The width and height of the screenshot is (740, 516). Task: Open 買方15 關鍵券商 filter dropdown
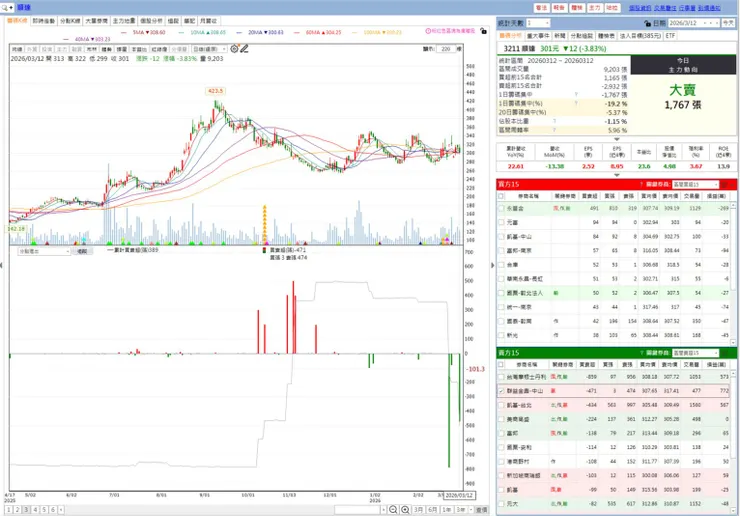(696, 185)
